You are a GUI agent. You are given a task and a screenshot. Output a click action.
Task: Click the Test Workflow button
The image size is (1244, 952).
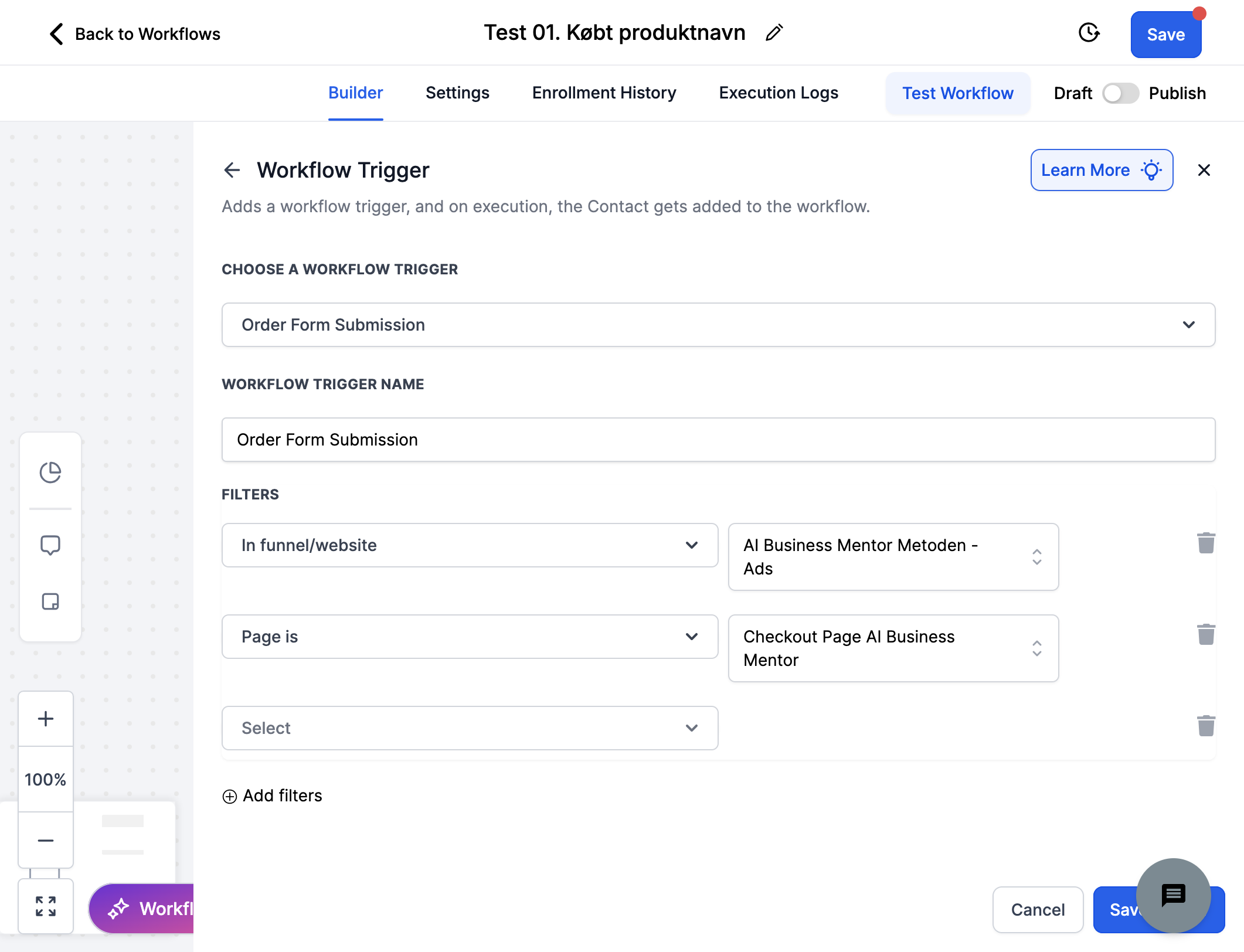pyautogui.click(x=958, y=93)
